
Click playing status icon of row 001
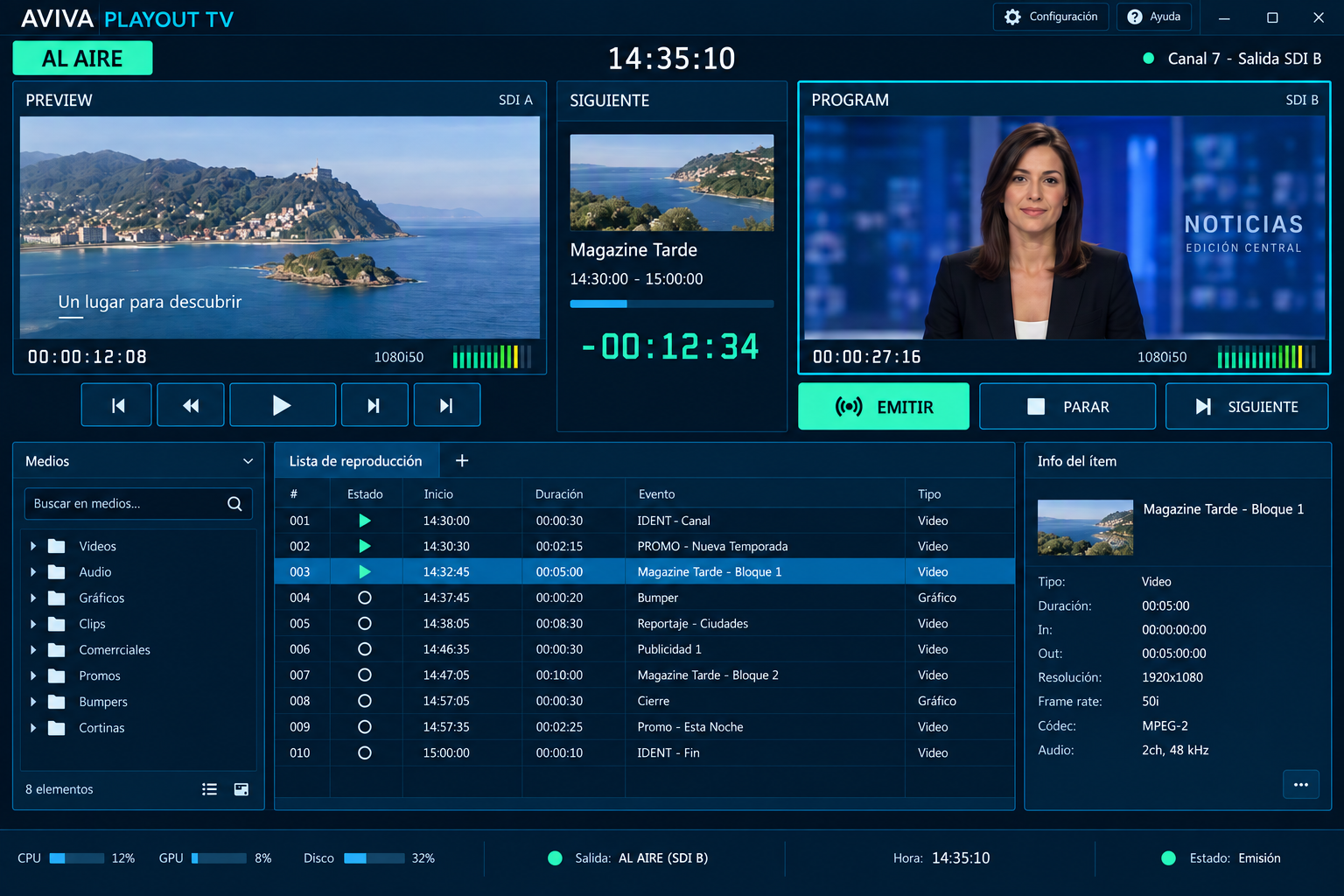(x=365, y=521)
